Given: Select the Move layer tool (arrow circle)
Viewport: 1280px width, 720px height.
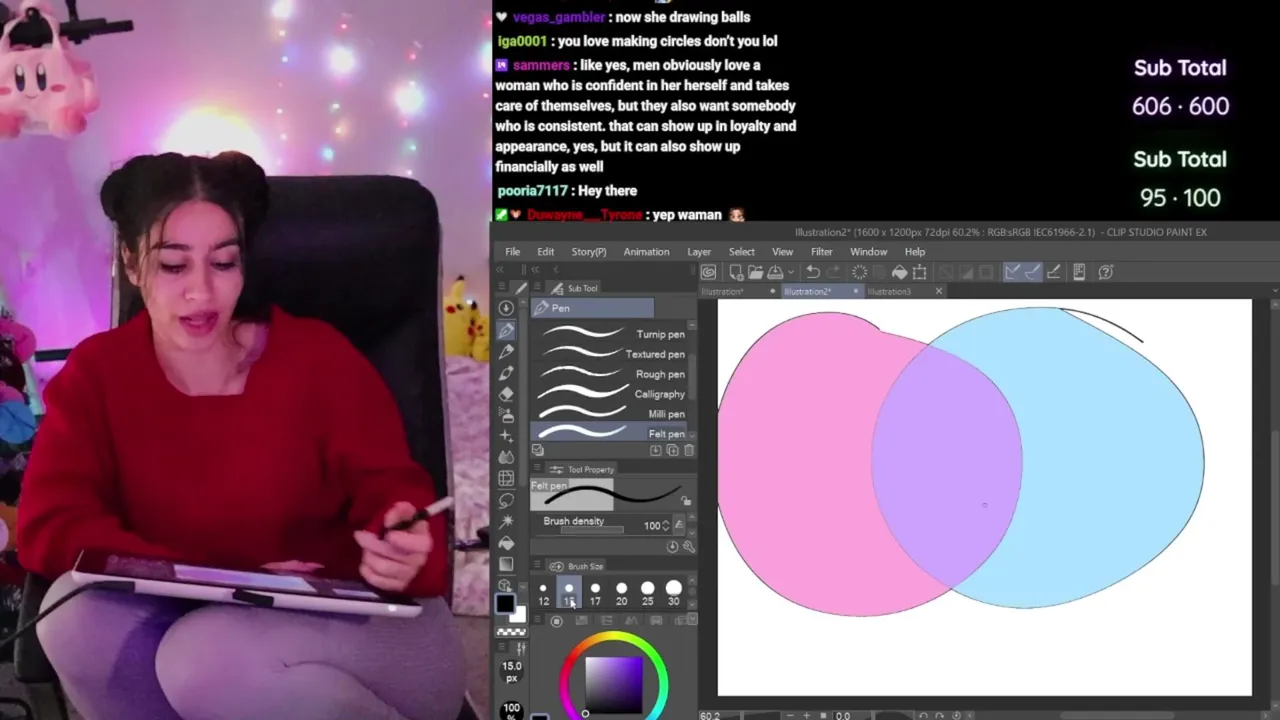Looking at the screenshot, I should tap(506, 308).
